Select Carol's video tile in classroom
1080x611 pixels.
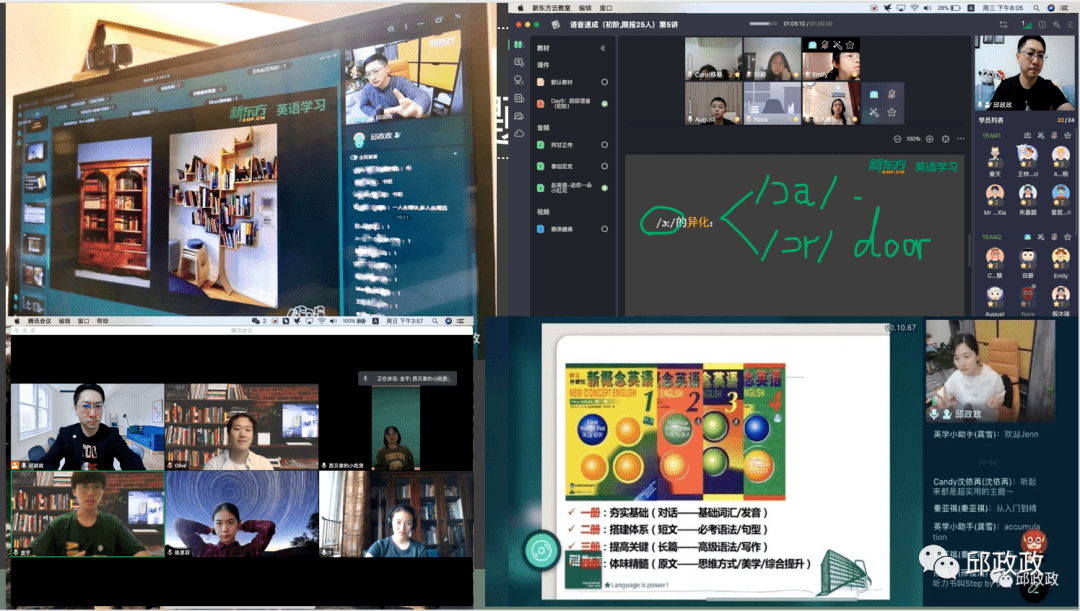pos(713,59)
